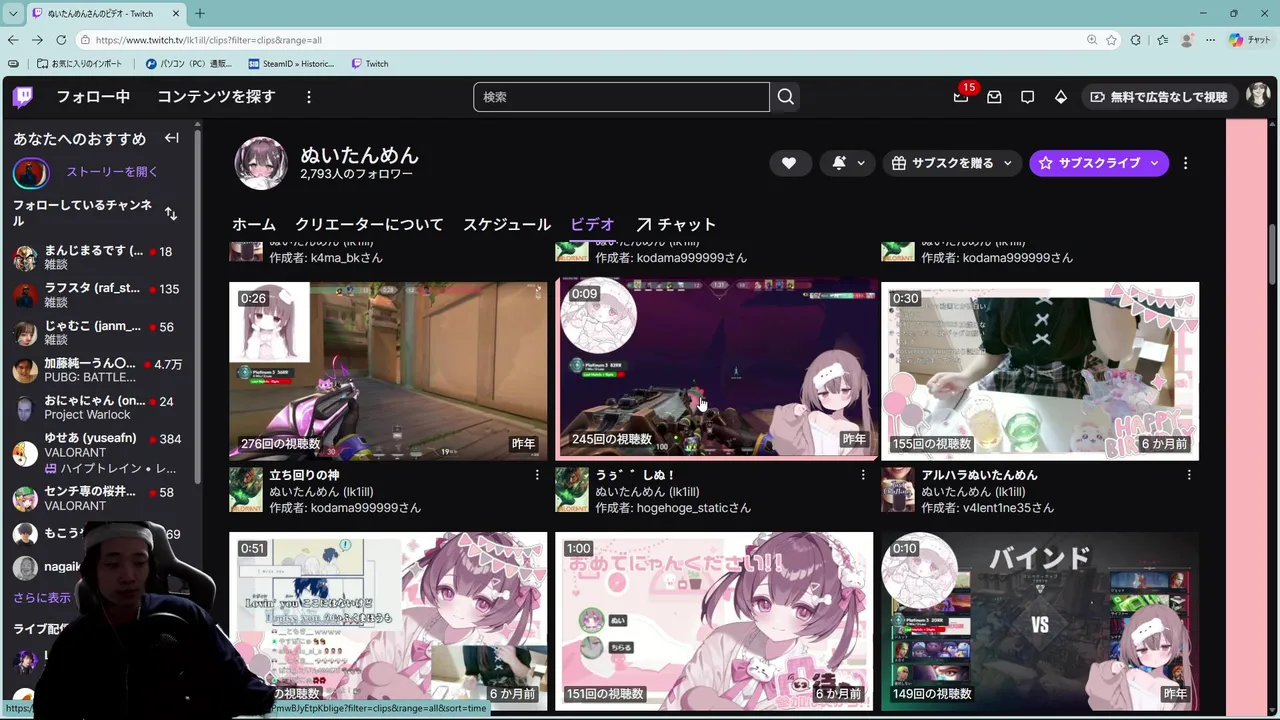
Task: Focus the 検索 search field
Action: tap(621, 97)
